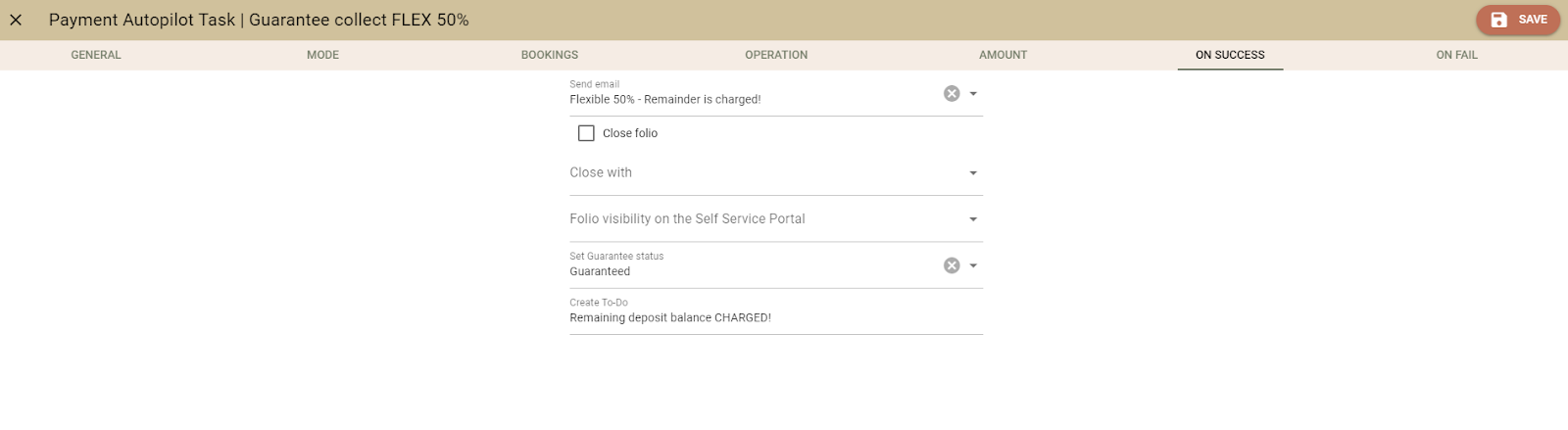1568x430 pixels.
Task: Open the Send email dropdown arrow
Action: click(973, 94)
